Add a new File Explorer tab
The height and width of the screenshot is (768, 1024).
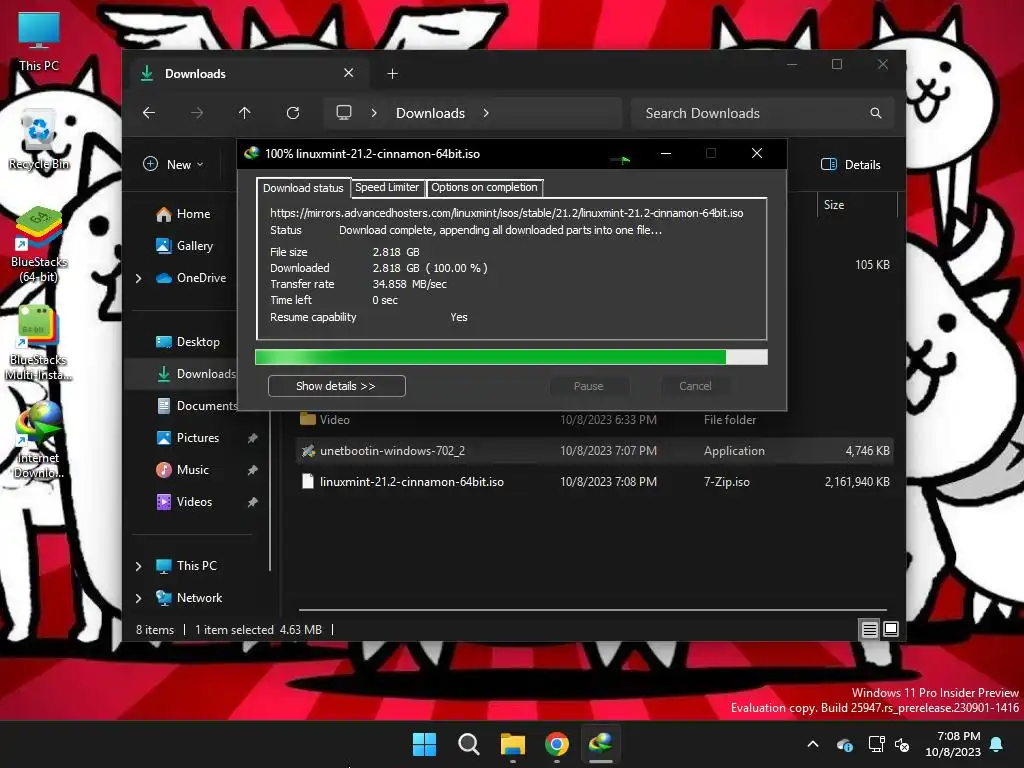coord(392,74)
